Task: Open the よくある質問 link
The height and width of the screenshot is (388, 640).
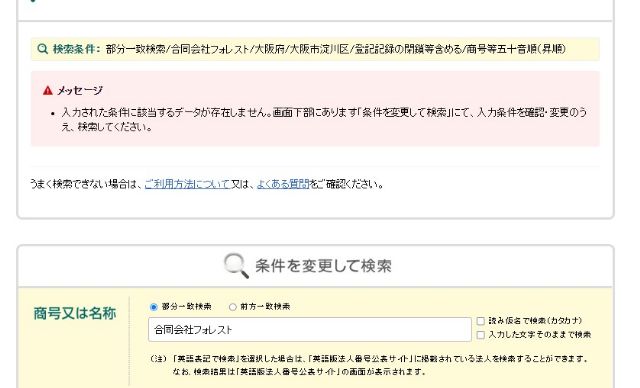Action: [283, 184]
